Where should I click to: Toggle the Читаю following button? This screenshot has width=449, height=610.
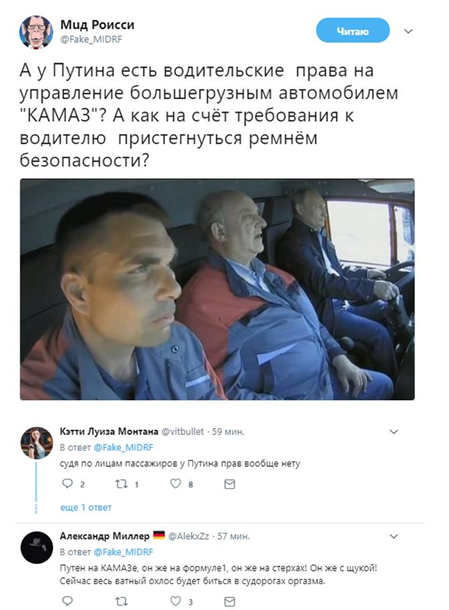(x=353, y=31)
